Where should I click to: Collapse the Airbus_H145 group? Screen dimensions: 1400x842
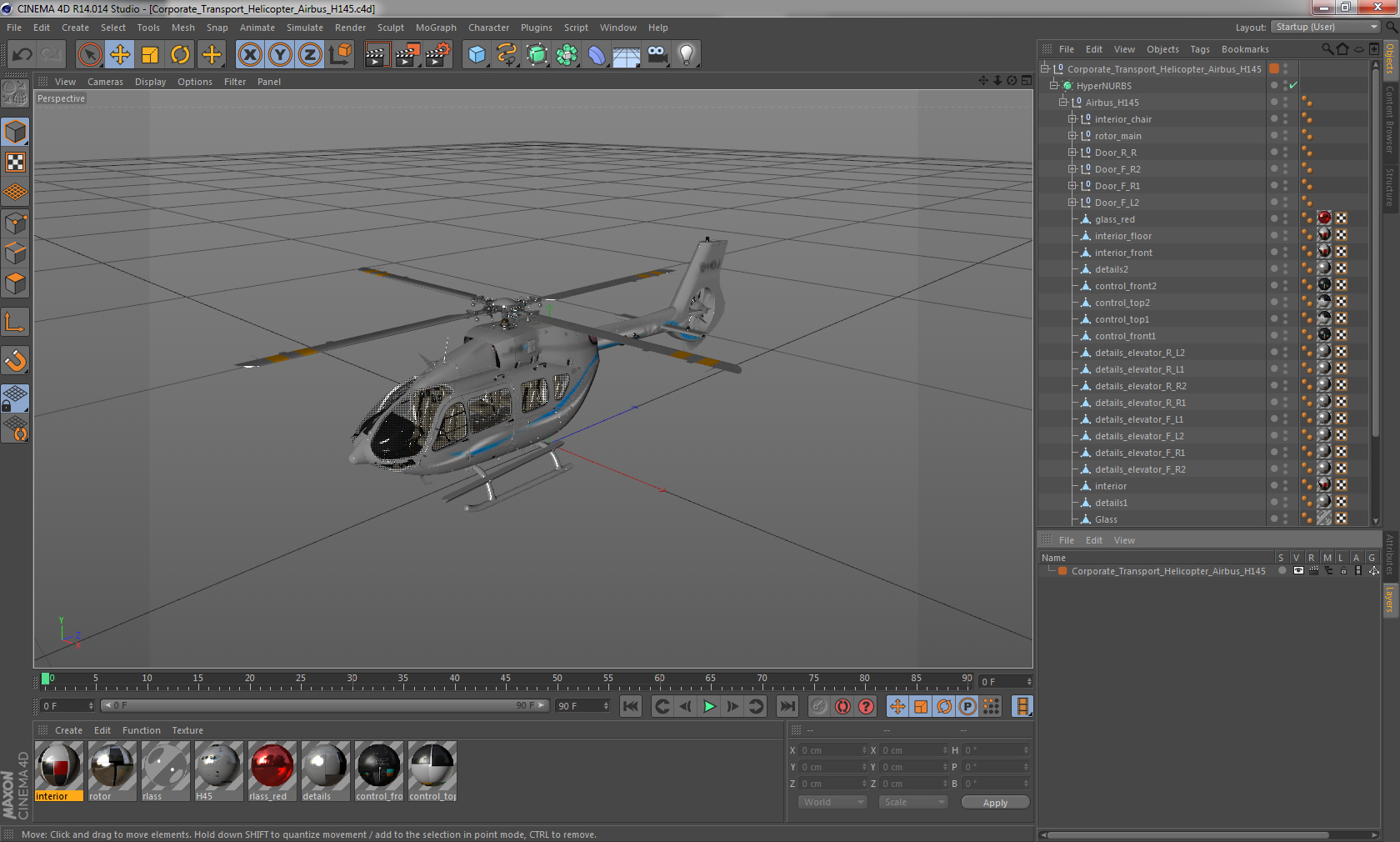(x=1063, y=103)
